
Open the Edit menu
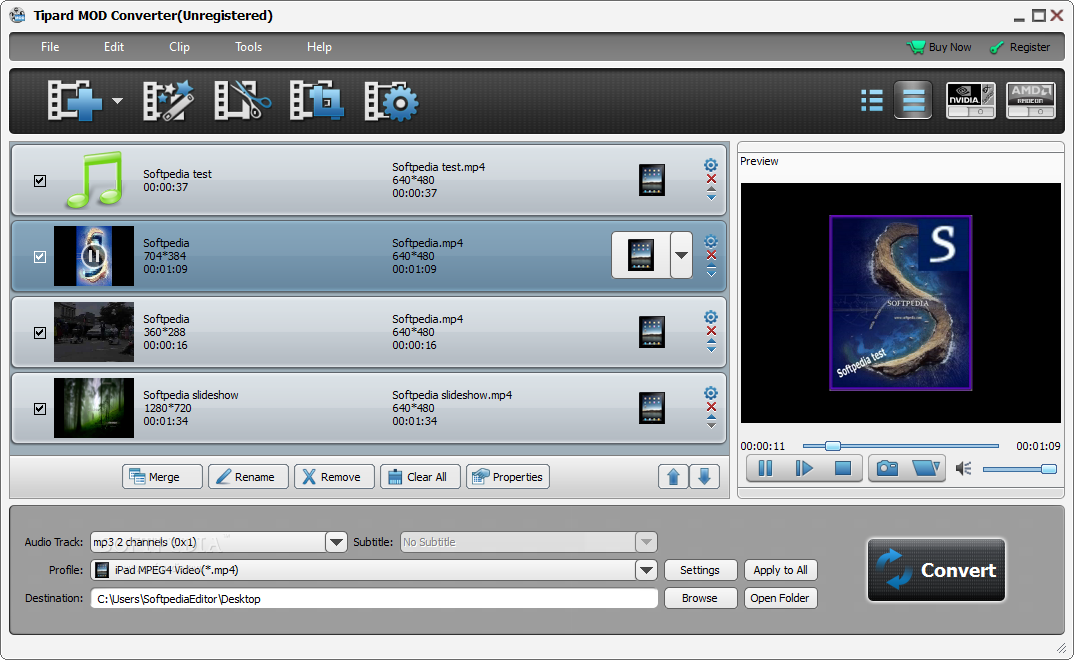(114, 47)
